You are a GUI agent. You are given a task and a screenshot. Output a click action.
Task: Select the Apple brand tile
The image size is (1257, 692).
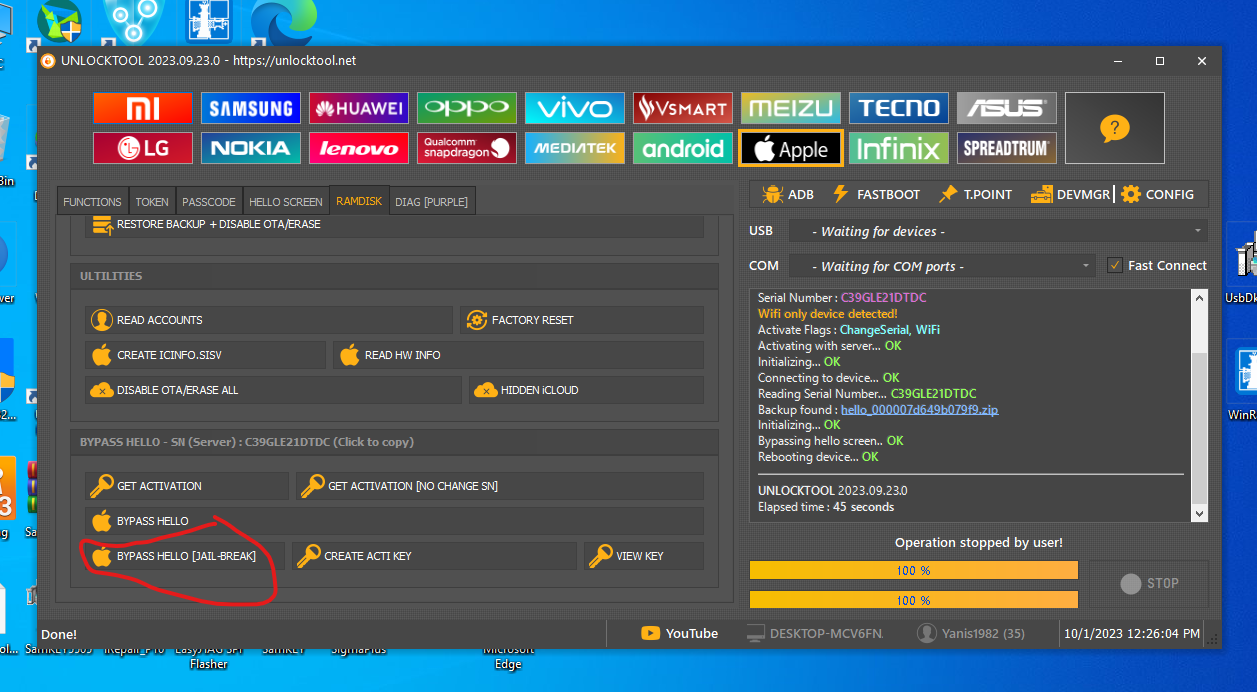(x=791, y=149)
